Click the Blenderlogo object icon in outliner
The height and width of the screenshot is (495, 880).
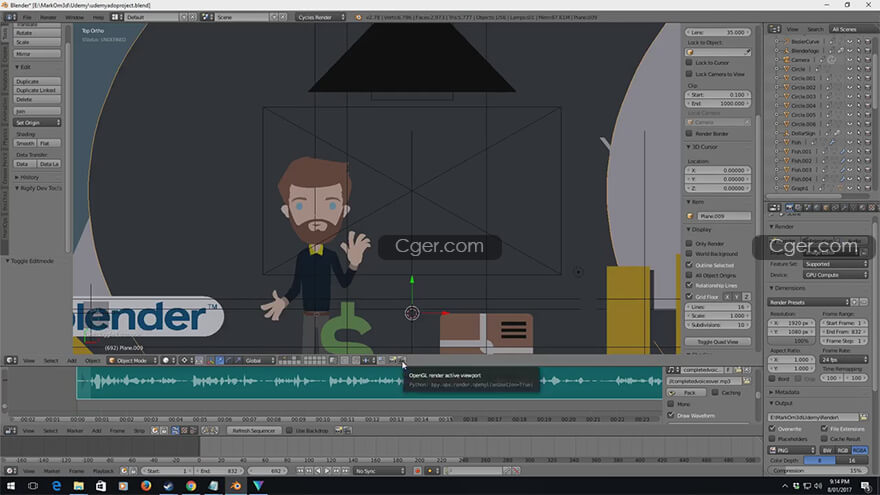click(x=787, y=51)
